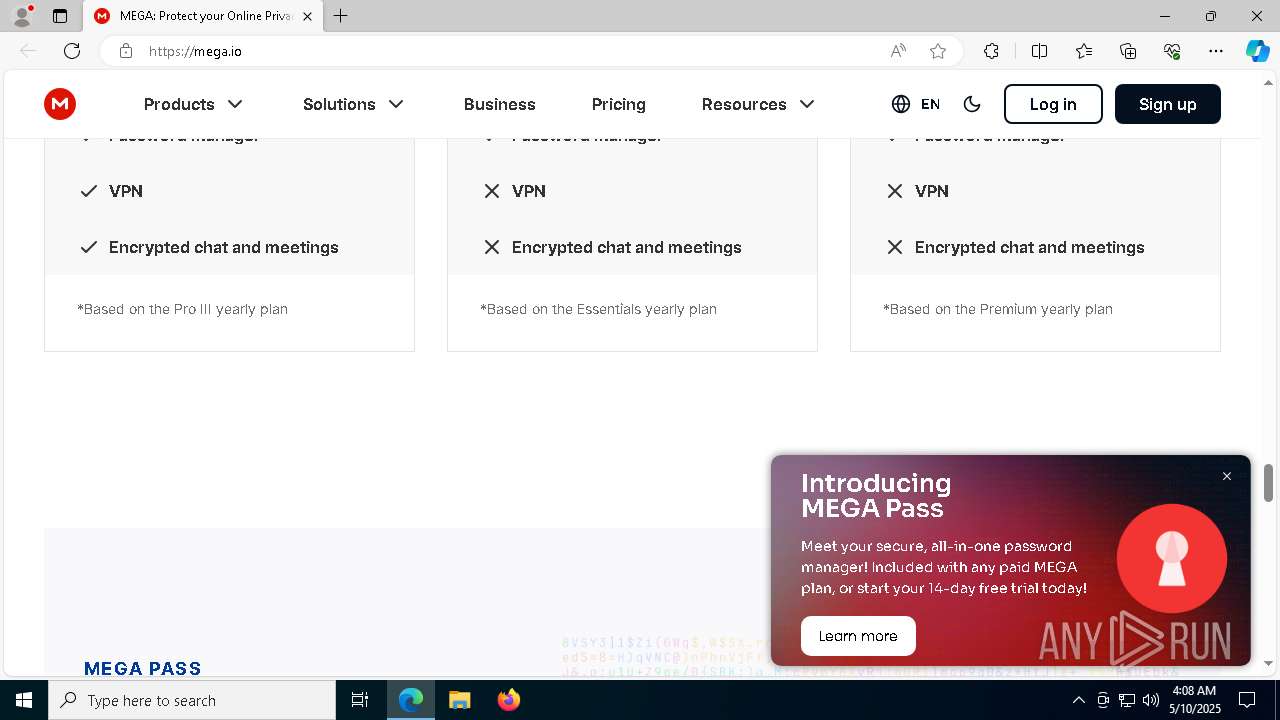Viewport: 1280px width, 720px height.
Task: Click Learn more in MEGA Pass popup
Action: click(x=858, y=636)
